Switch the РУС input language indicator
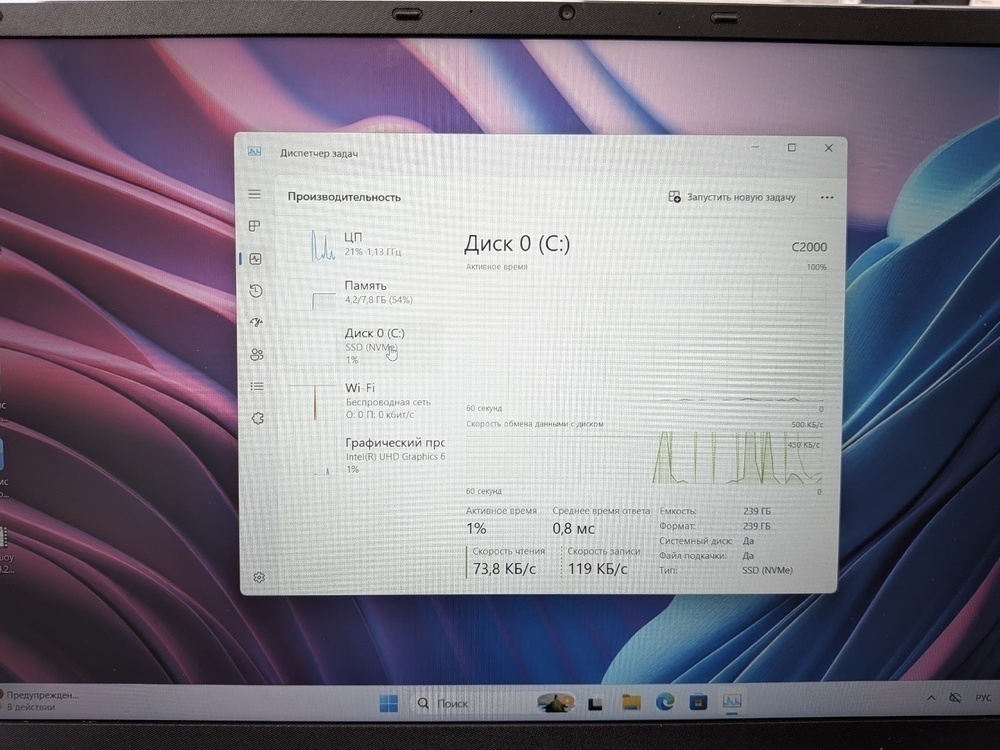Viewport: 1000px width, 750px height. click(x=983, y=698)
